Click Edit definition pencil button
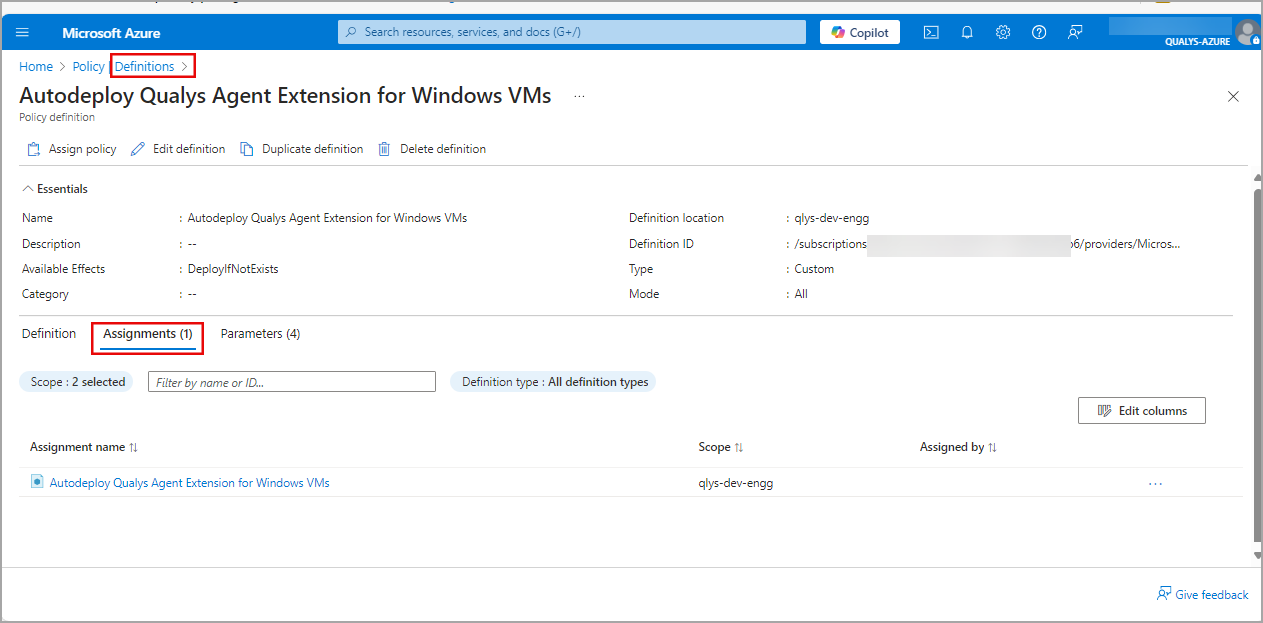 pyautogui.click(x=178, y=149)
